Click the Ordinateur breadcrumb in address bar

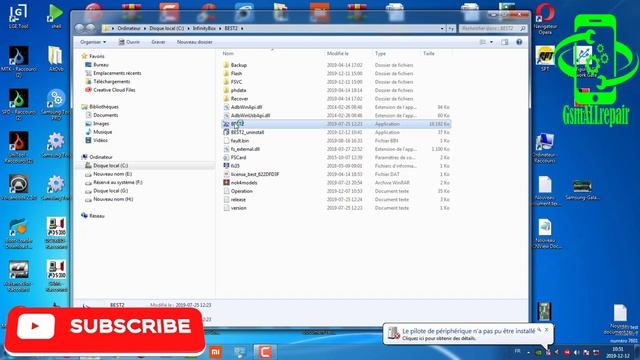click(129, 29)
